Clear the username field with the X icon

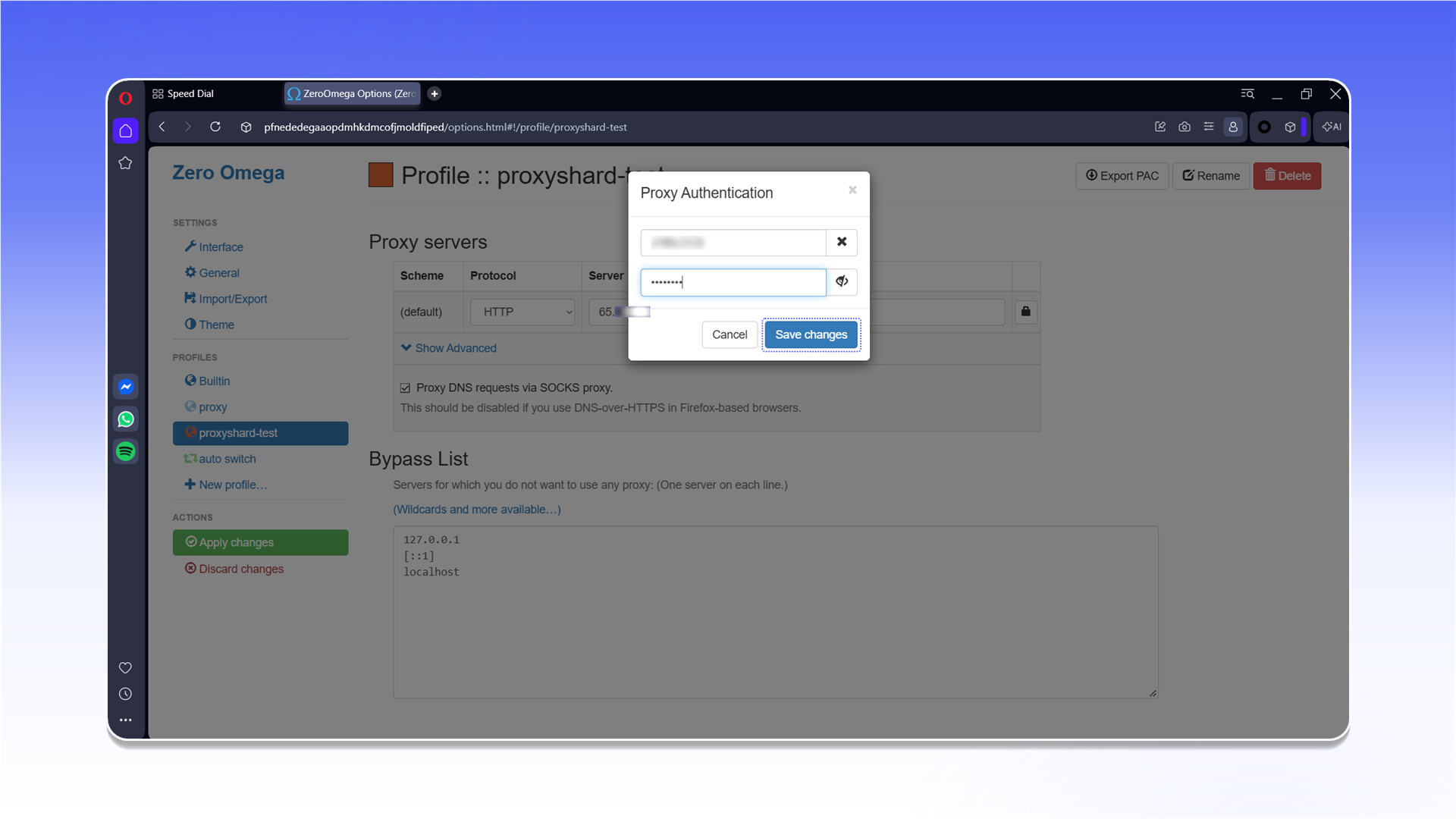(x=842, y=242)
